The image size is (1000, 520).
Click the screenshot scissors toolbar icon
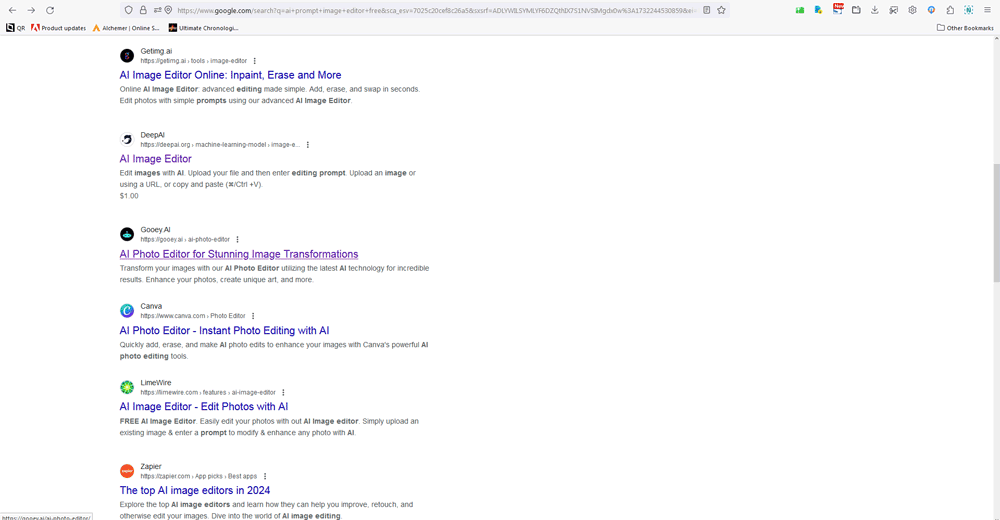click(x=893, y=10)
